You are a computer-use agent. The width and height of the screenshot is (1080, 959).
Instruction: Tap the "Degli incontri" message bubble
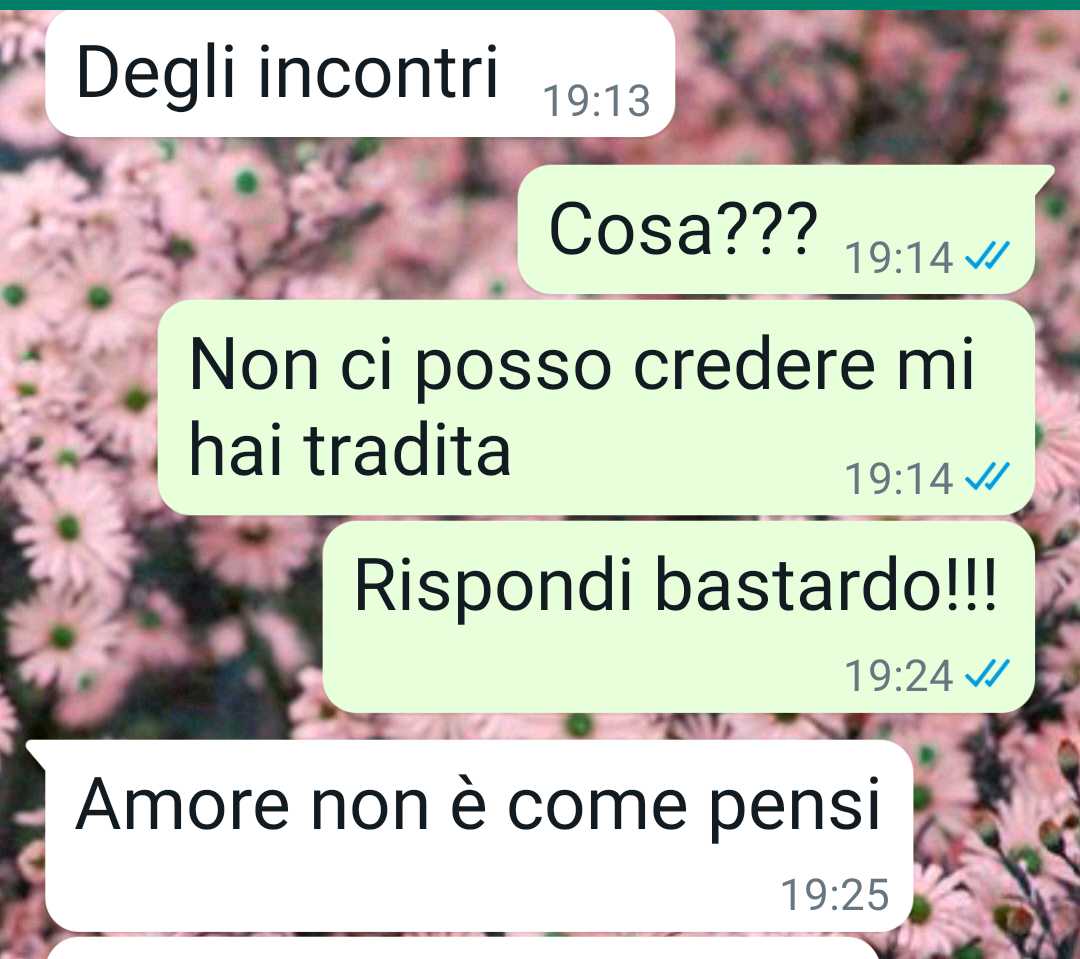tap(360, 74)
